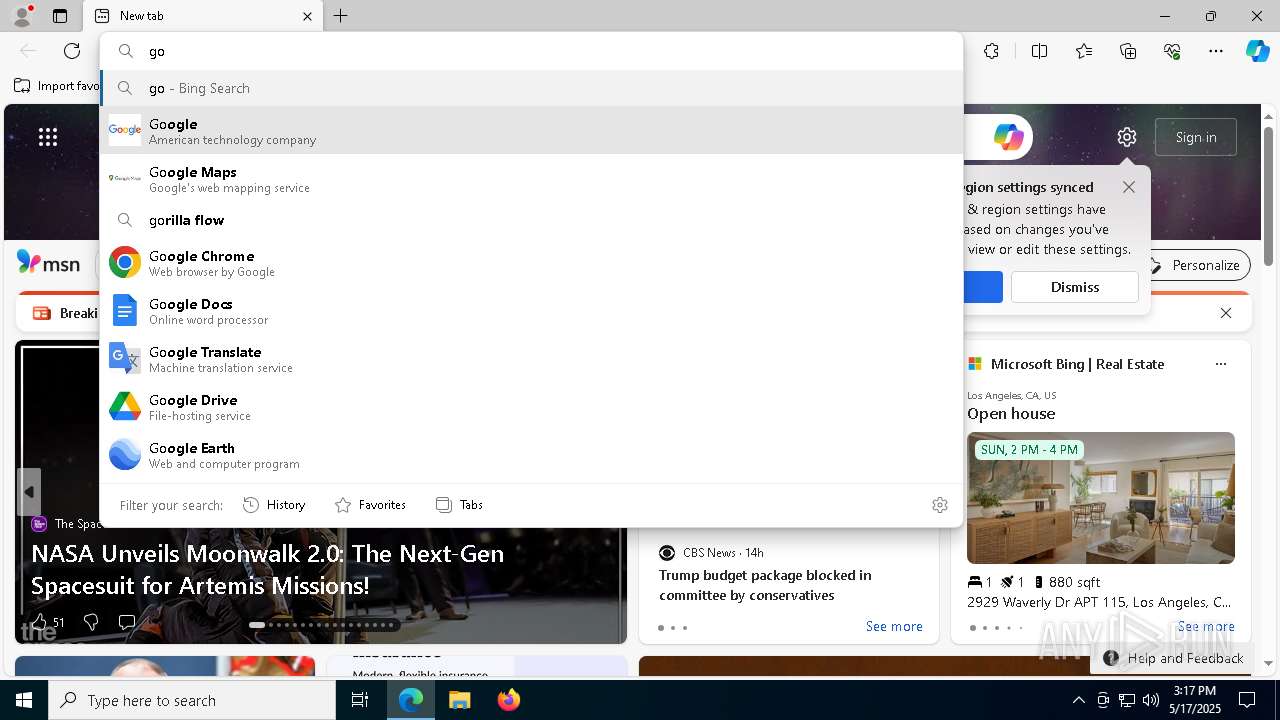This screenshot has height=720, width=1280.
Task: Open the Edge profile icon
Action: (21, 15)
